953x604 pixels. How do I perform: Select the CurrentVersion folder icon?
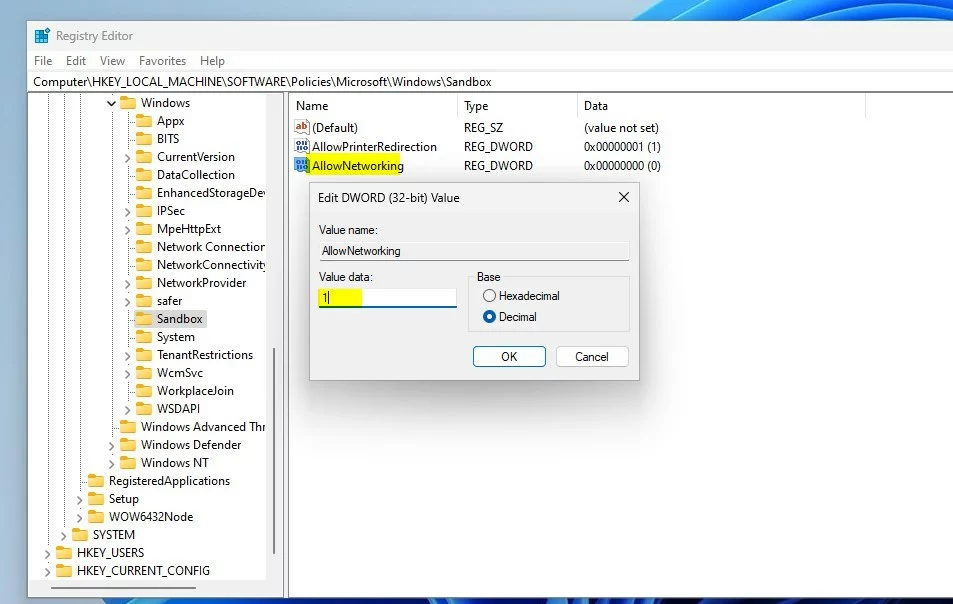144,157
